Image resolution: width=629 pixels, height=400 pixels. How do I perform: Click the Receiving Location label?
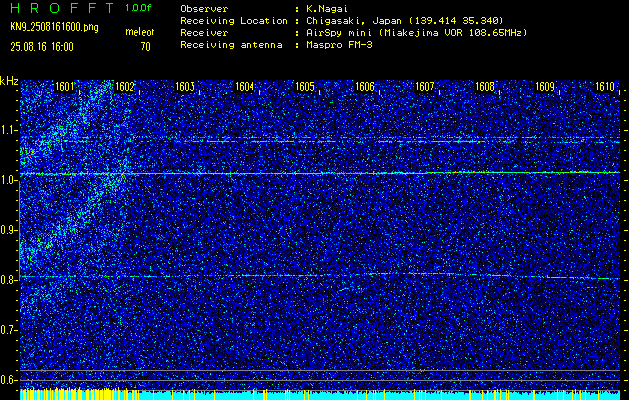click(x=234, y=21)
